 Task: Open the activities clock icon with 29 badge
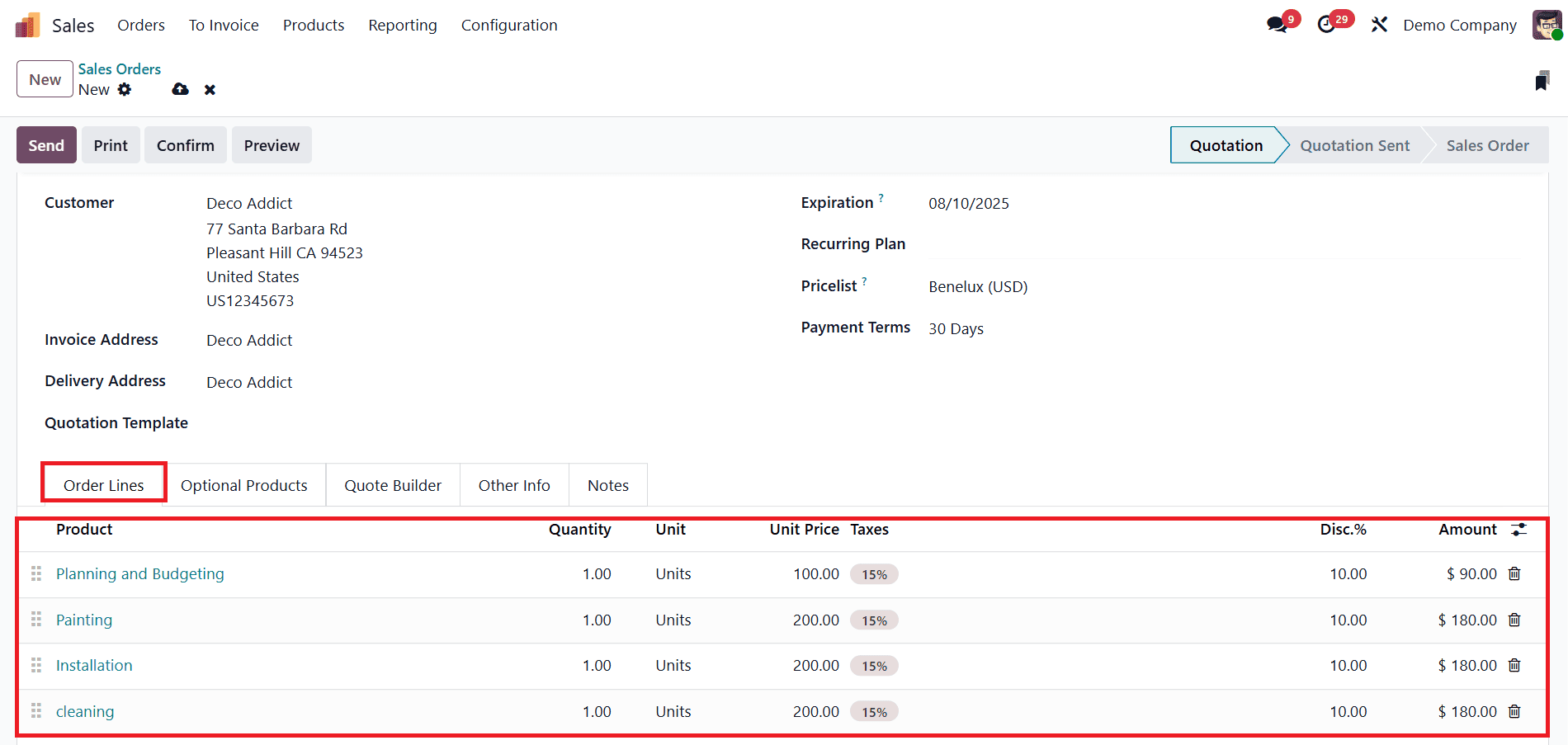click(x=1326, y=25)
